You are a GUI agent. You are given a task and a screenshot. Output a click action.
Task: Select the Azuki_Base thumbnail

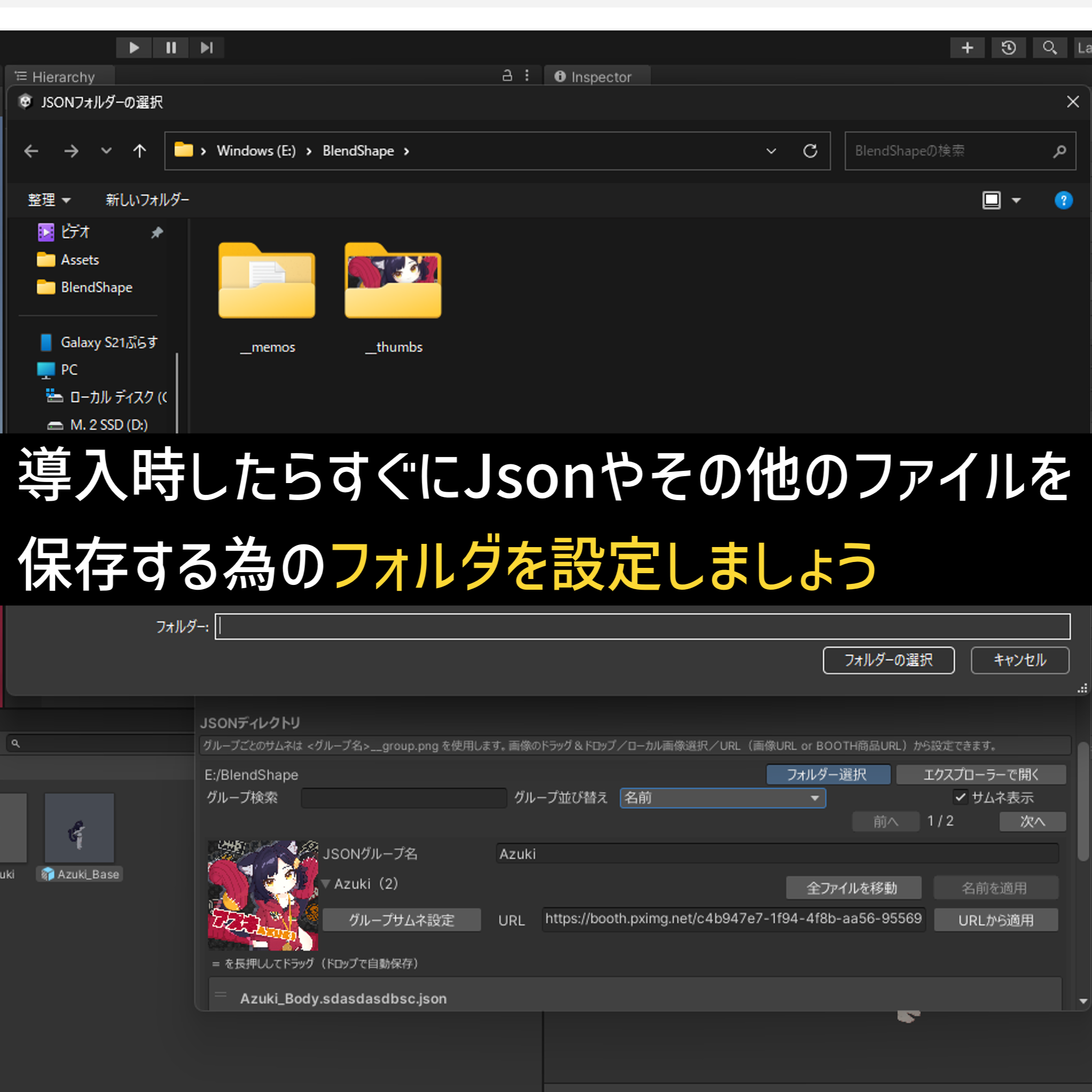(79, 828)
